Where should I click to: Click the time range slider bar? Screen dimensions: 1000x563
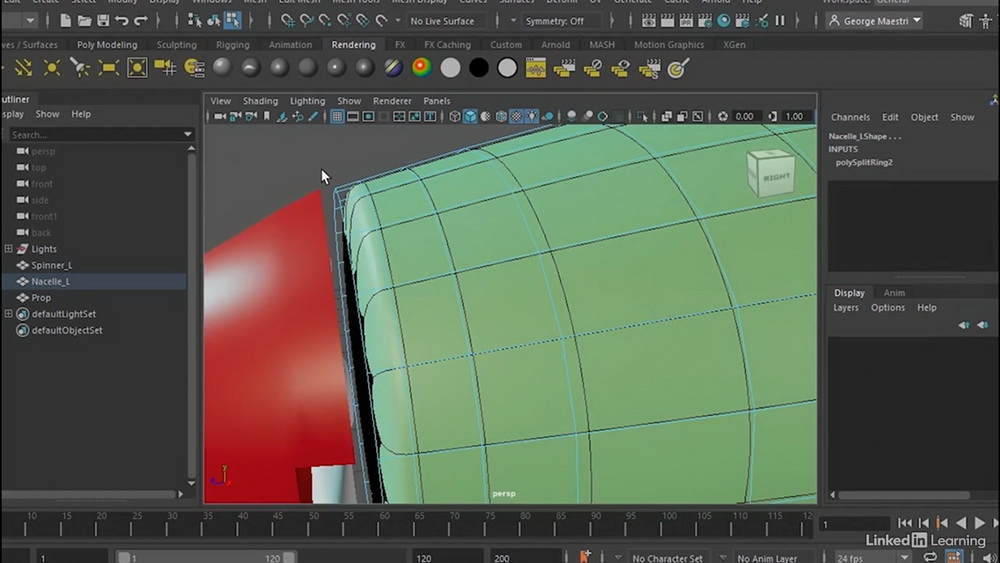coord(206,558)
